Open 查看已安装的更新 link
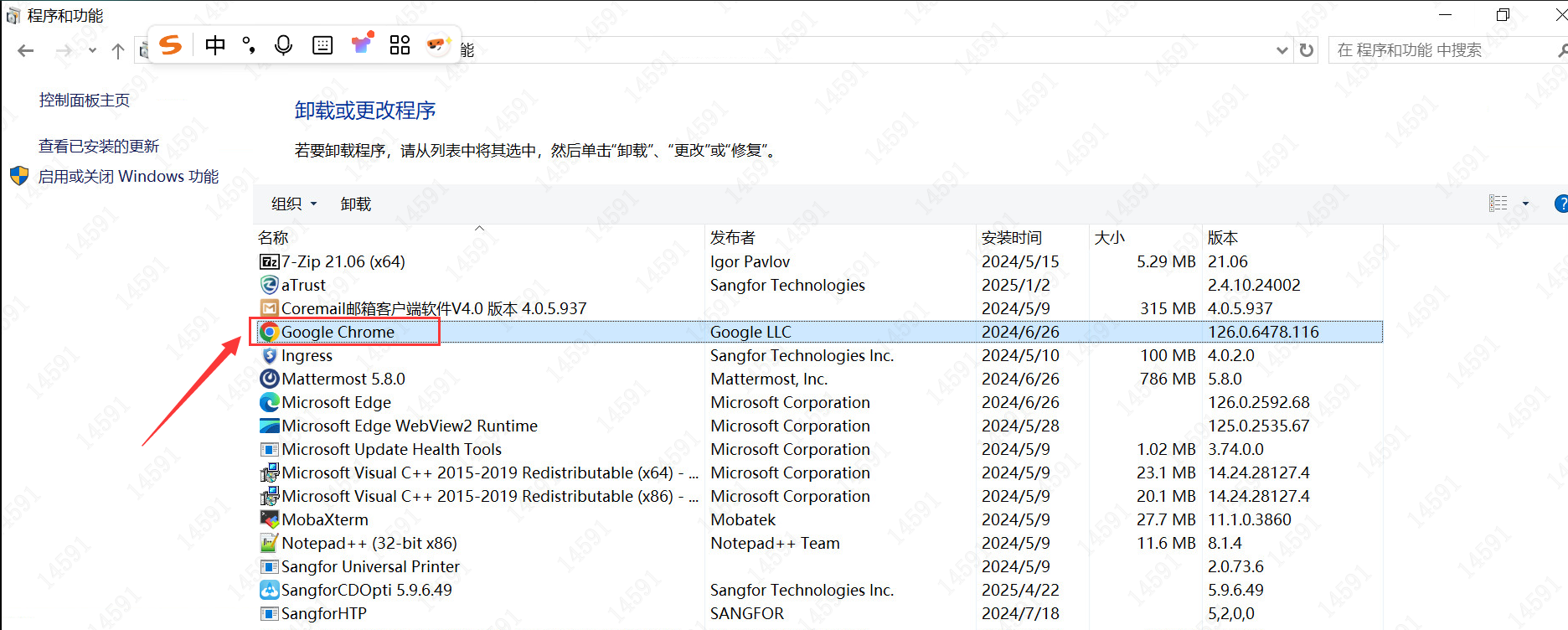Image resolution: width=1568 pixels, height=630 pixels. pos(99,146)
